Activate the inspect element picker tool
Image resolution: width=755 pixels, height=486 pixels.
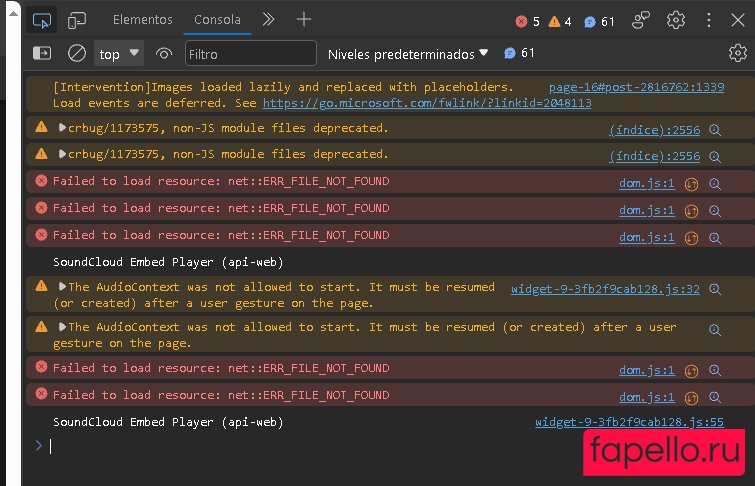click(x=42, y=20)
